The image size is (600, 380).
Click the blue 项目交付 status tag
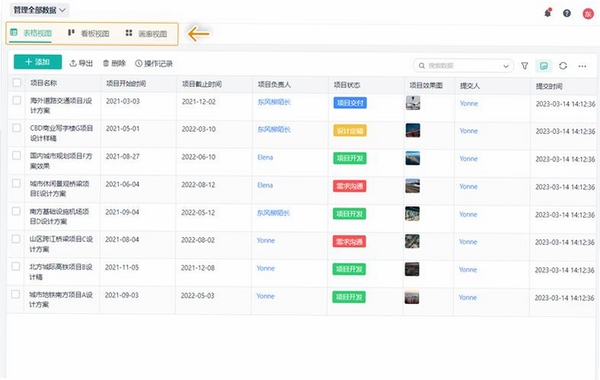click(x=350, y=103)
